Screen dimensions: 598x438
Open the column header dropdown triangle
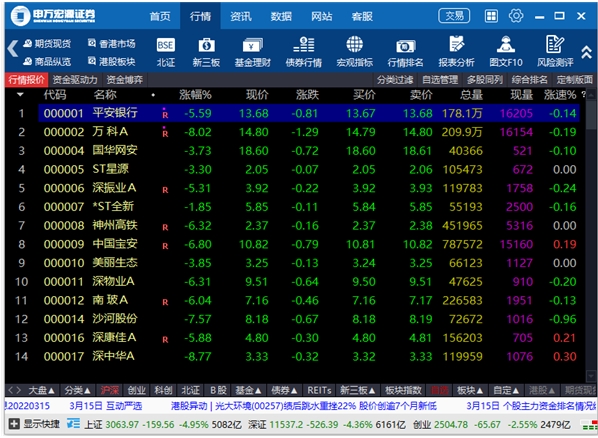tap(20, 94)
